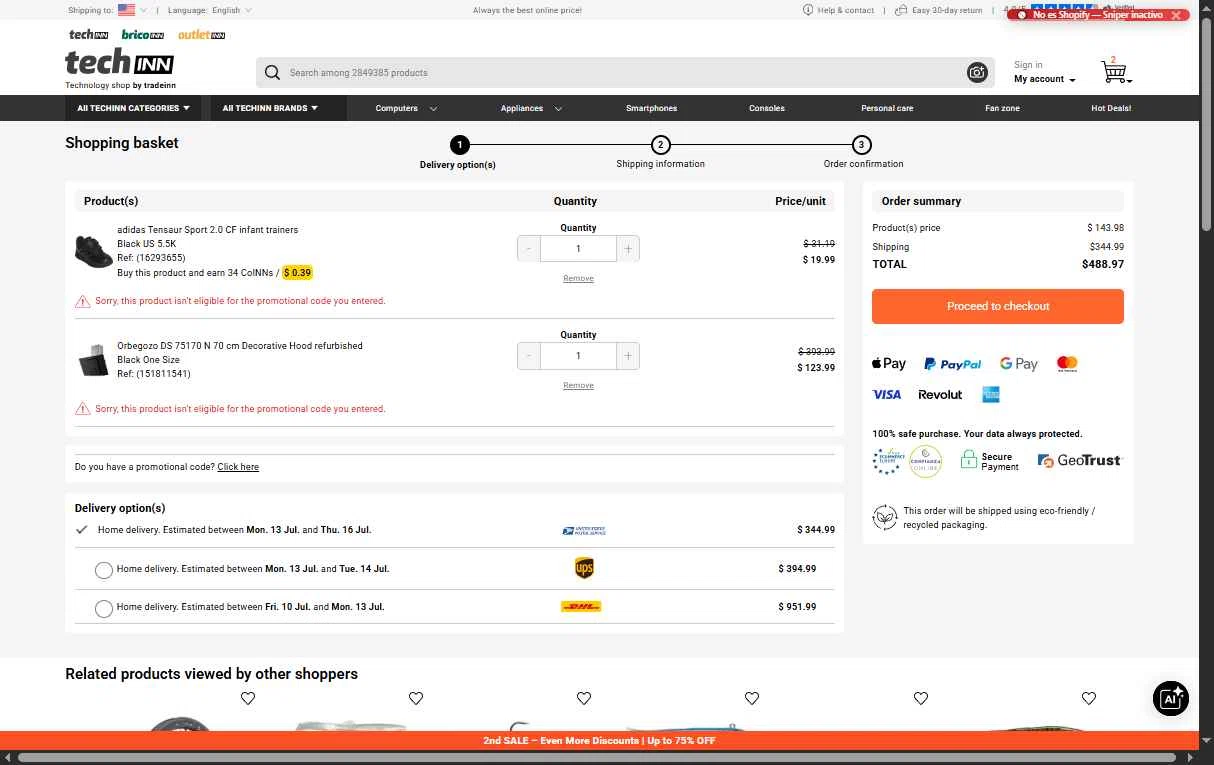Click the US flag shipping icon
The image size is (1214, 765).
click(126, 10)
